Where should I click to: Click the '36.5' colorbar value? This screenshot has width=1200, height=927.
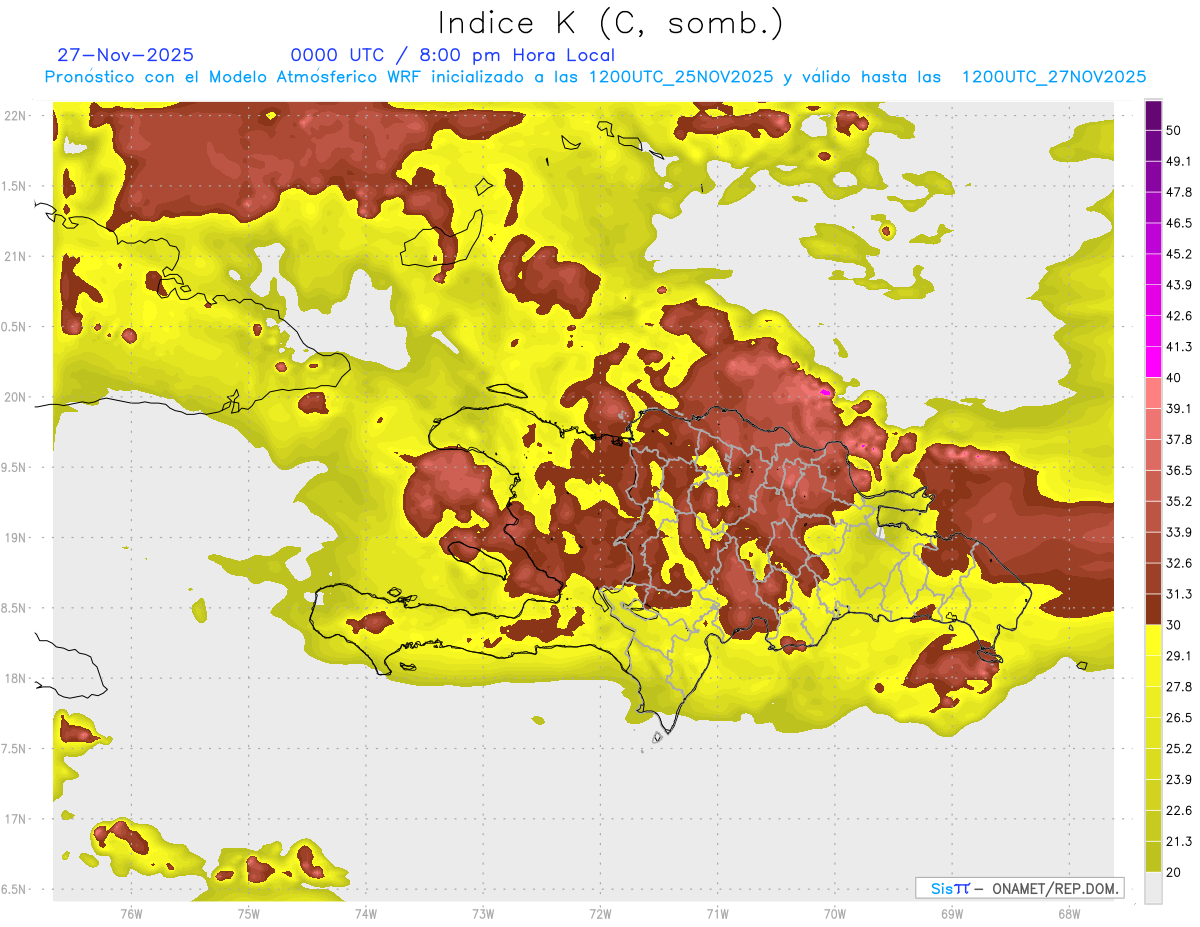coord(1179,470)
